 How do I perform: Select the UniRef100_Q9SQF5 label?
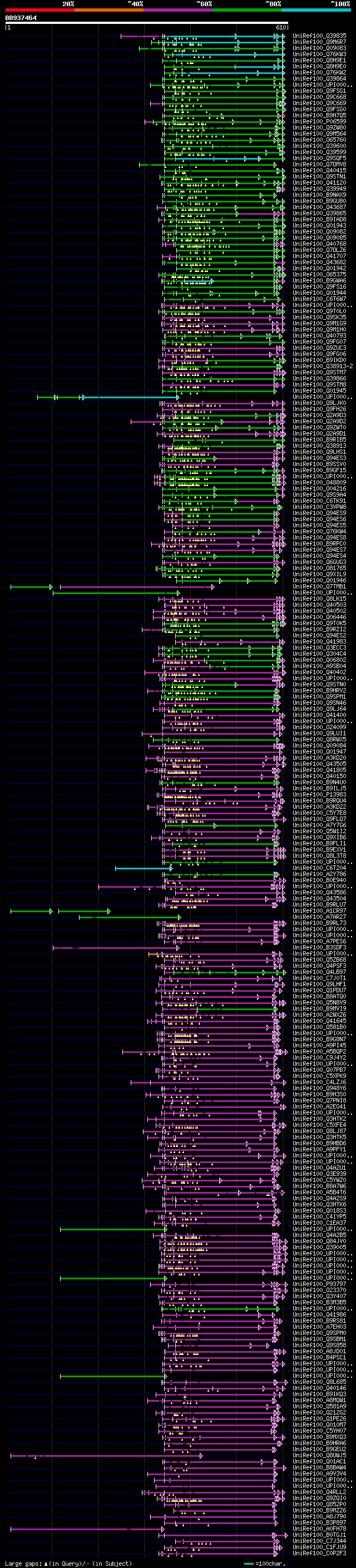tap(319, 159)
